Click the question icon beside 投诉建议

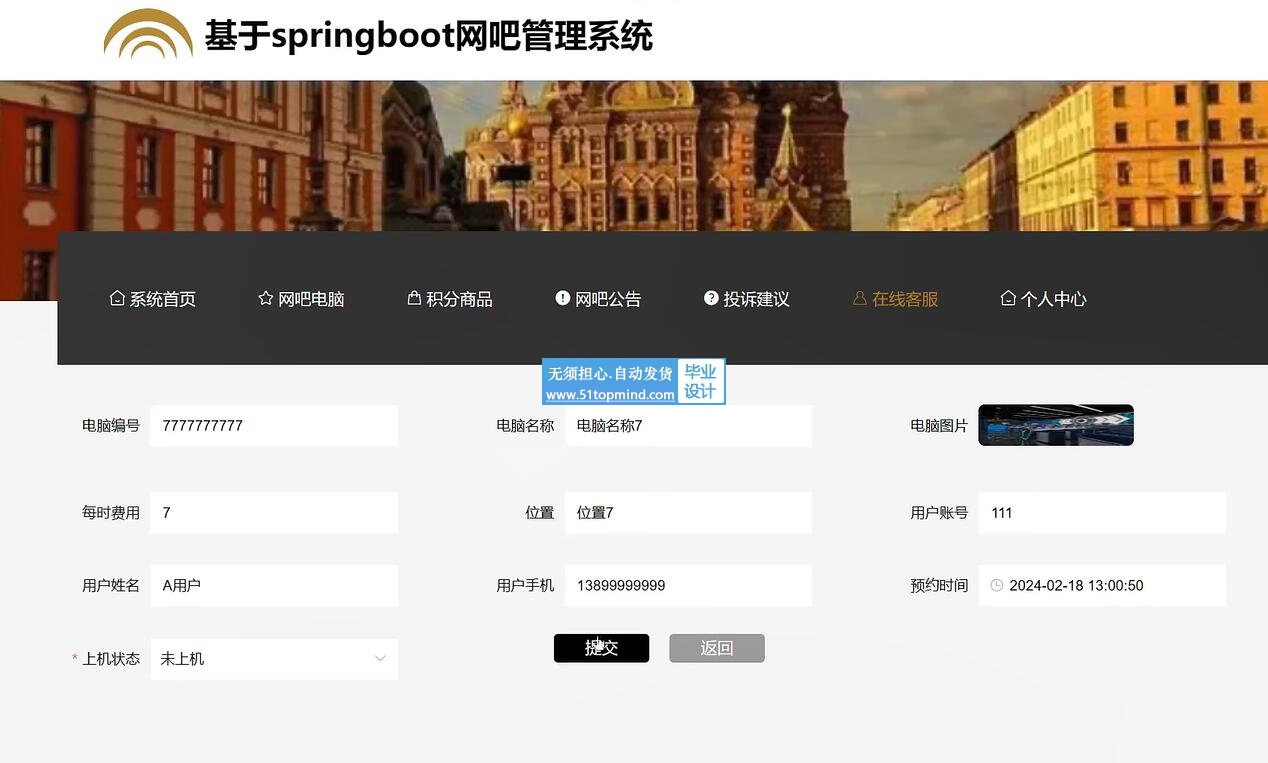click(711, 298)
